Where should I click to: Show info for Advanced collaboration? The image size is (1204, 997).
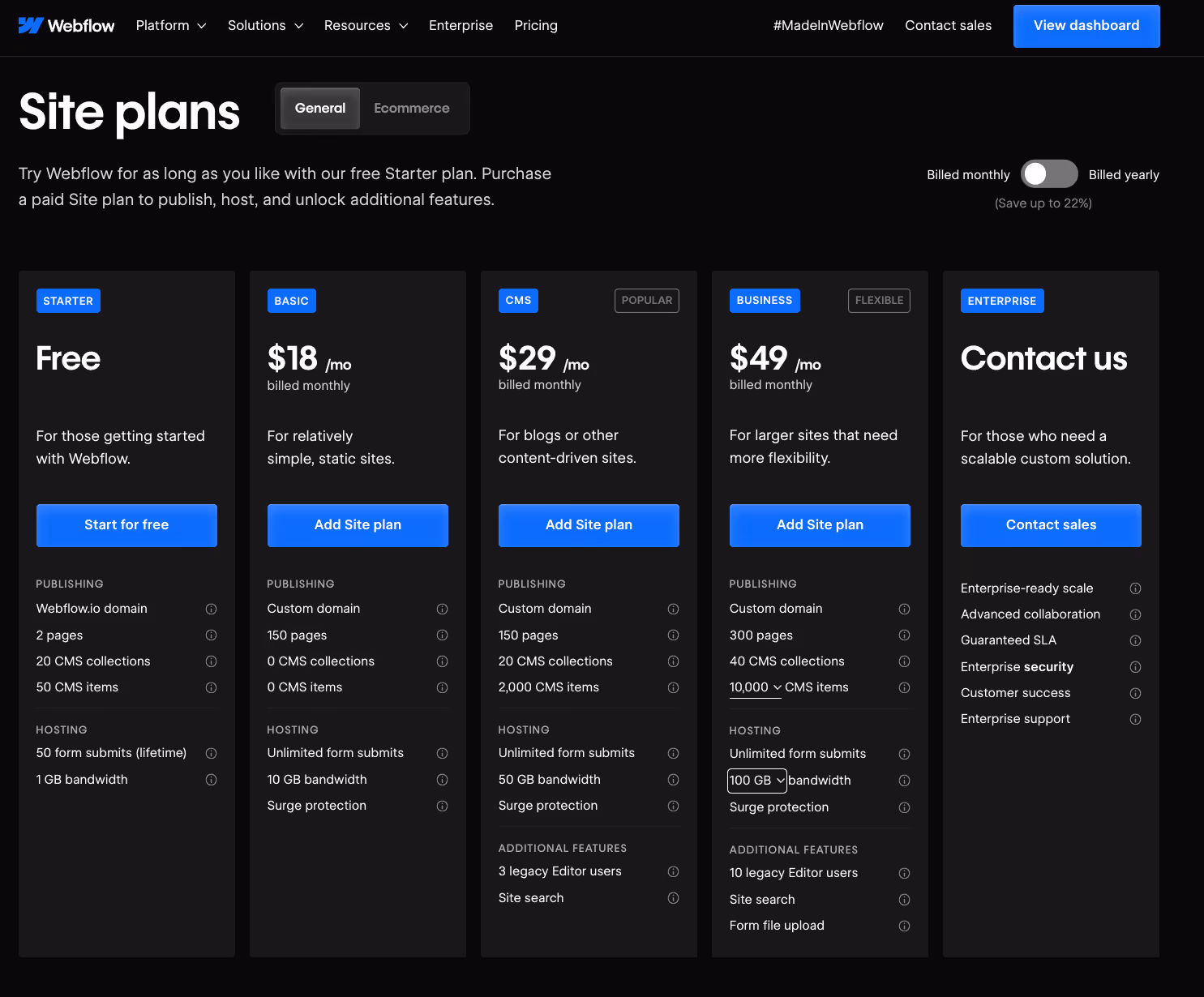tap(1135, 614)
